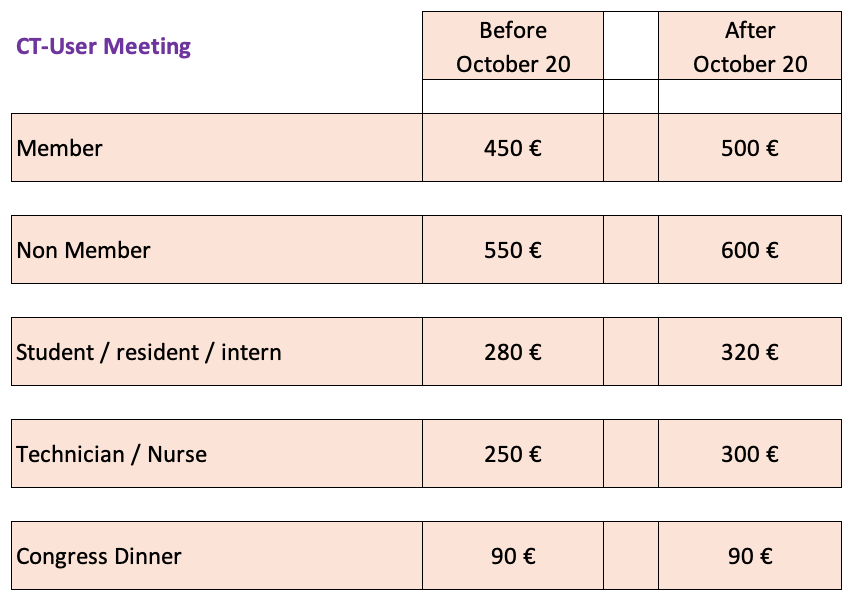Select Congress Dinner 90 € after October 20
Image resolution: width=855 pixels, height=597 pixels.
tap(749, 556)
